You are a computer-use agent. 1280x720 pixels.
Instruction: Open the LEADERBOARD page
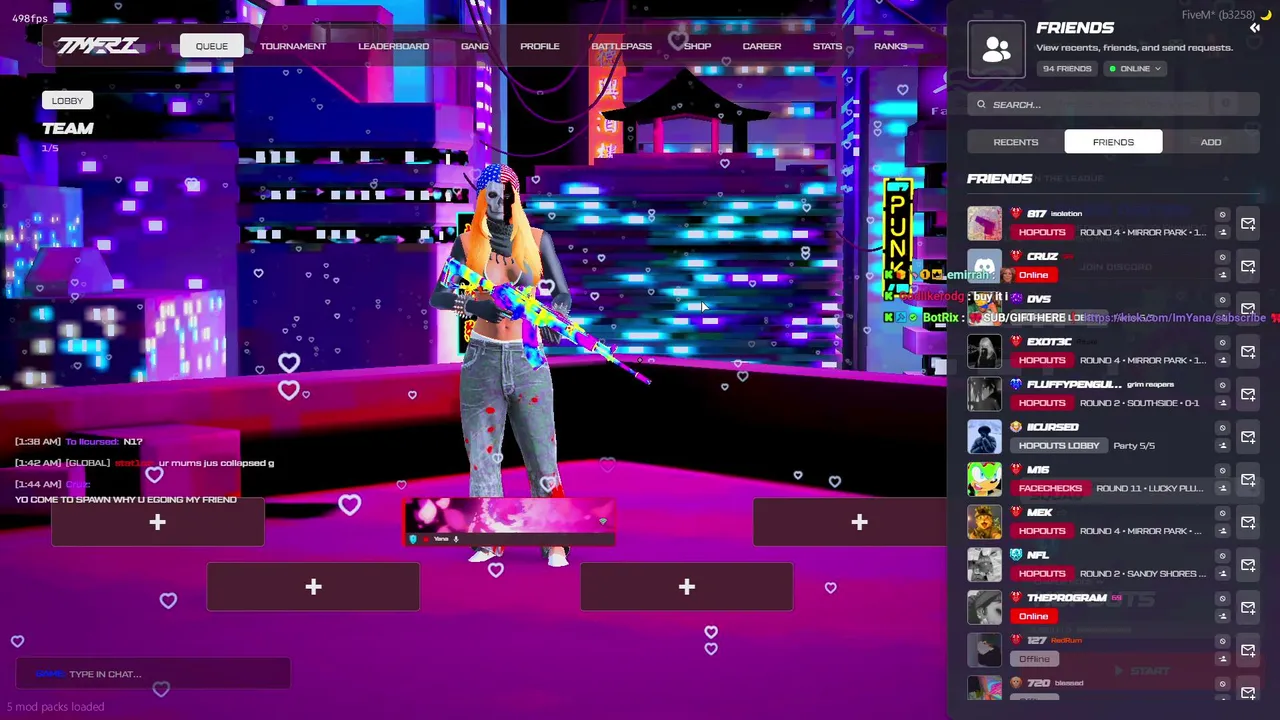pyautogui.click(x=393, y=46)
